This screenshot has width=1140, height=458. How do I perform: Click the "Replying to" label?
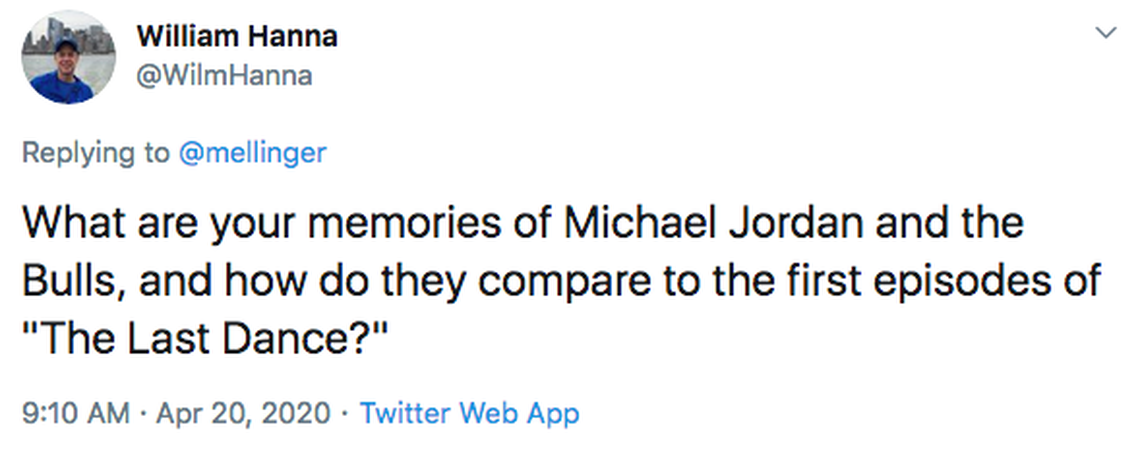(95, 152)
